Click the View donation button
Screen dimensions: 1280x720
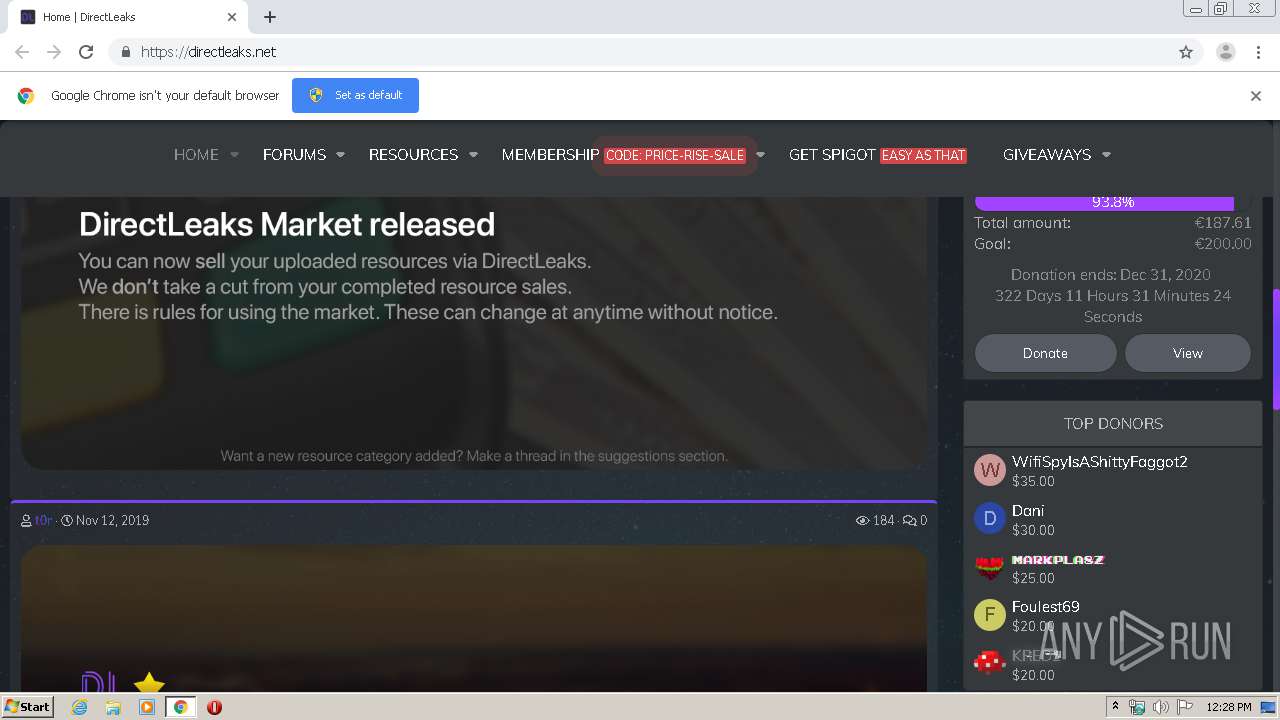click(x=1188, y=353)
